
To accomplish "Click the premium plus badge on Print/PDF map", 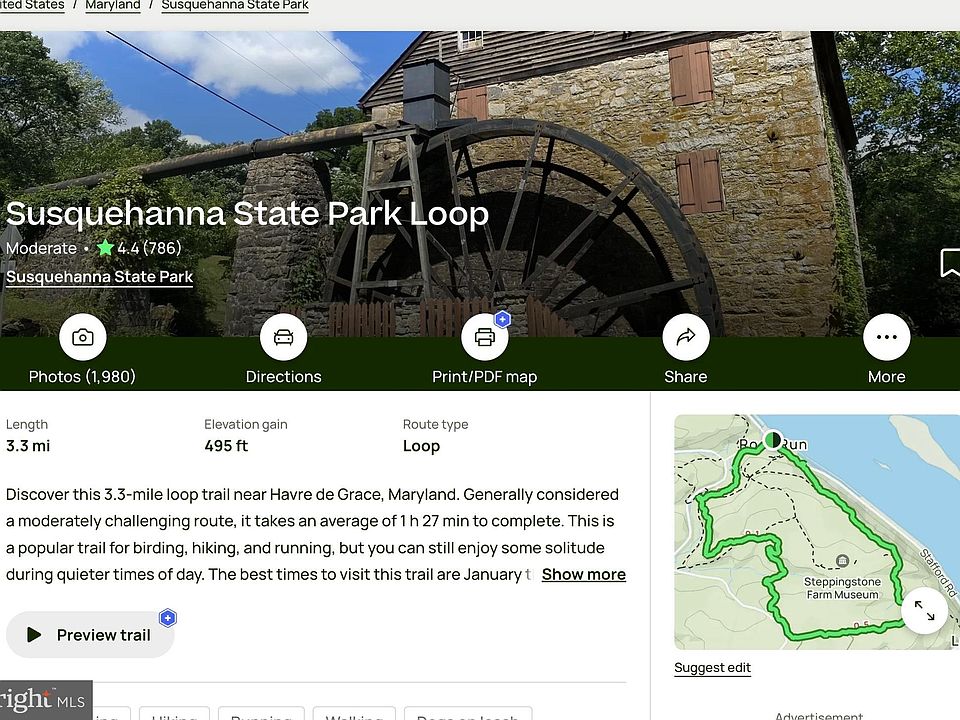I will pyautogui.click(x=503, y=319).
